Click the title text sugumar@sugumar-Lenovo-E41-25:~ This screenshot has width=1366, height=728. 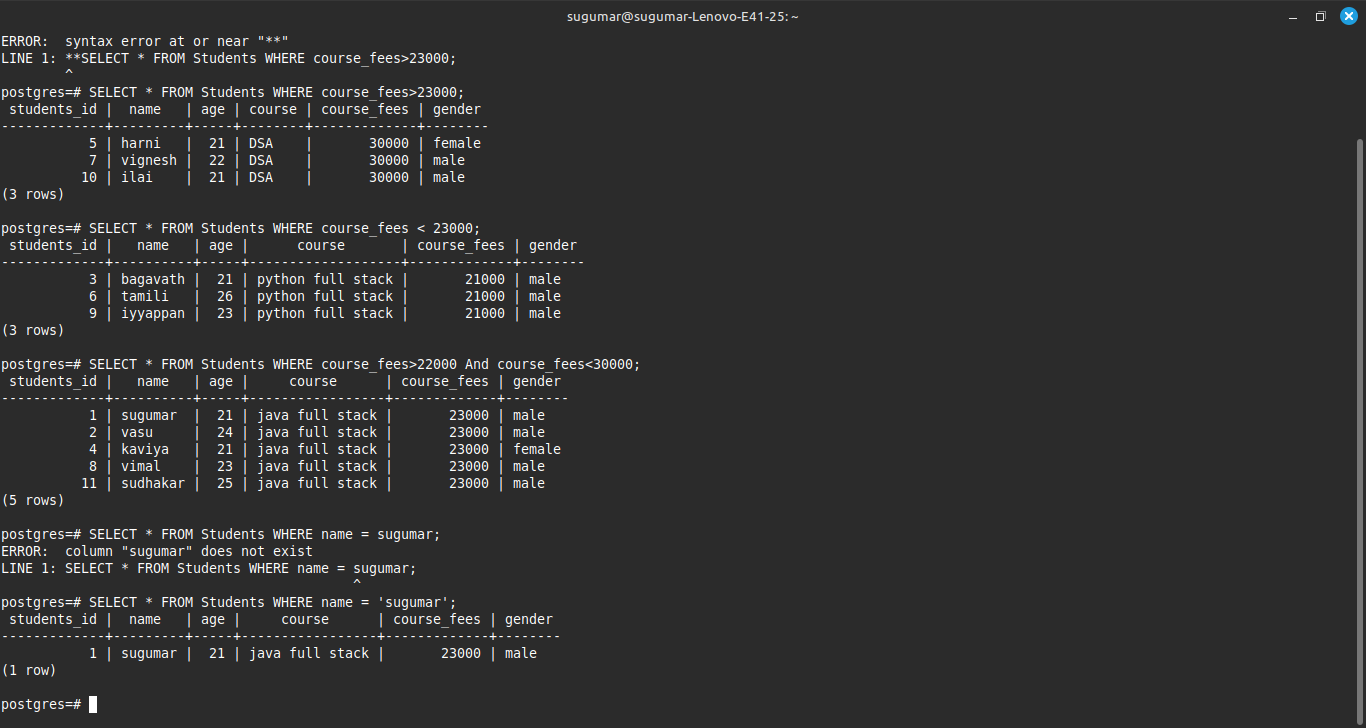tap(683, 16)
